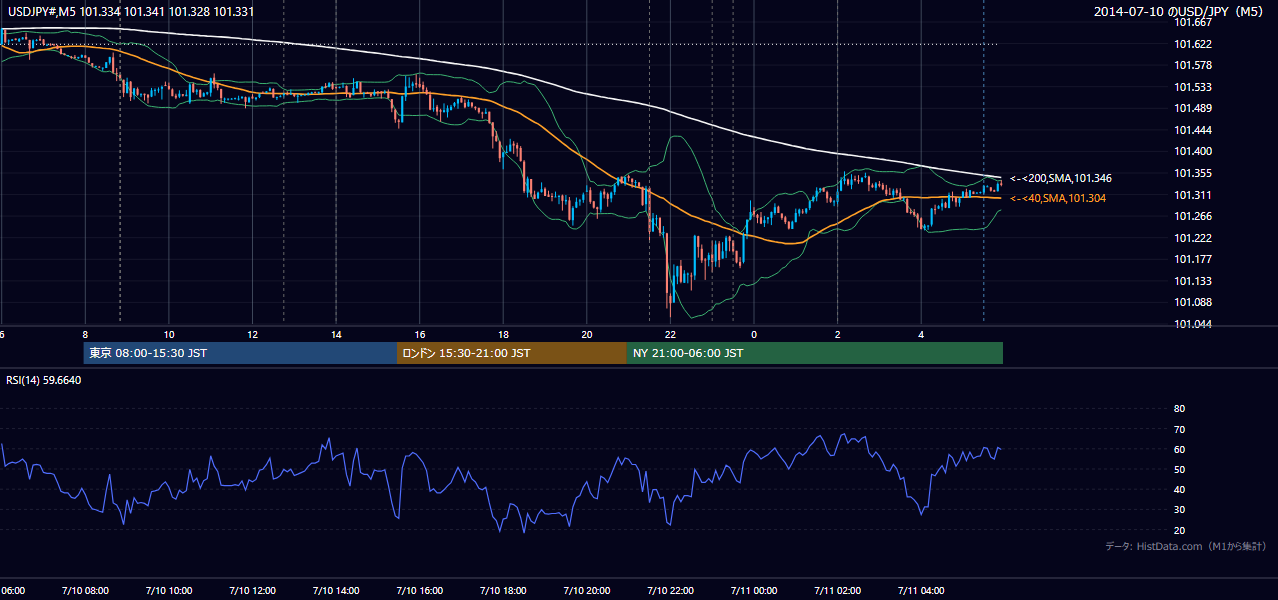The height and width of the screenshot is (600, 1278).
Task: Click the 7/10 22:00 date label
Action: click(670, 590)
